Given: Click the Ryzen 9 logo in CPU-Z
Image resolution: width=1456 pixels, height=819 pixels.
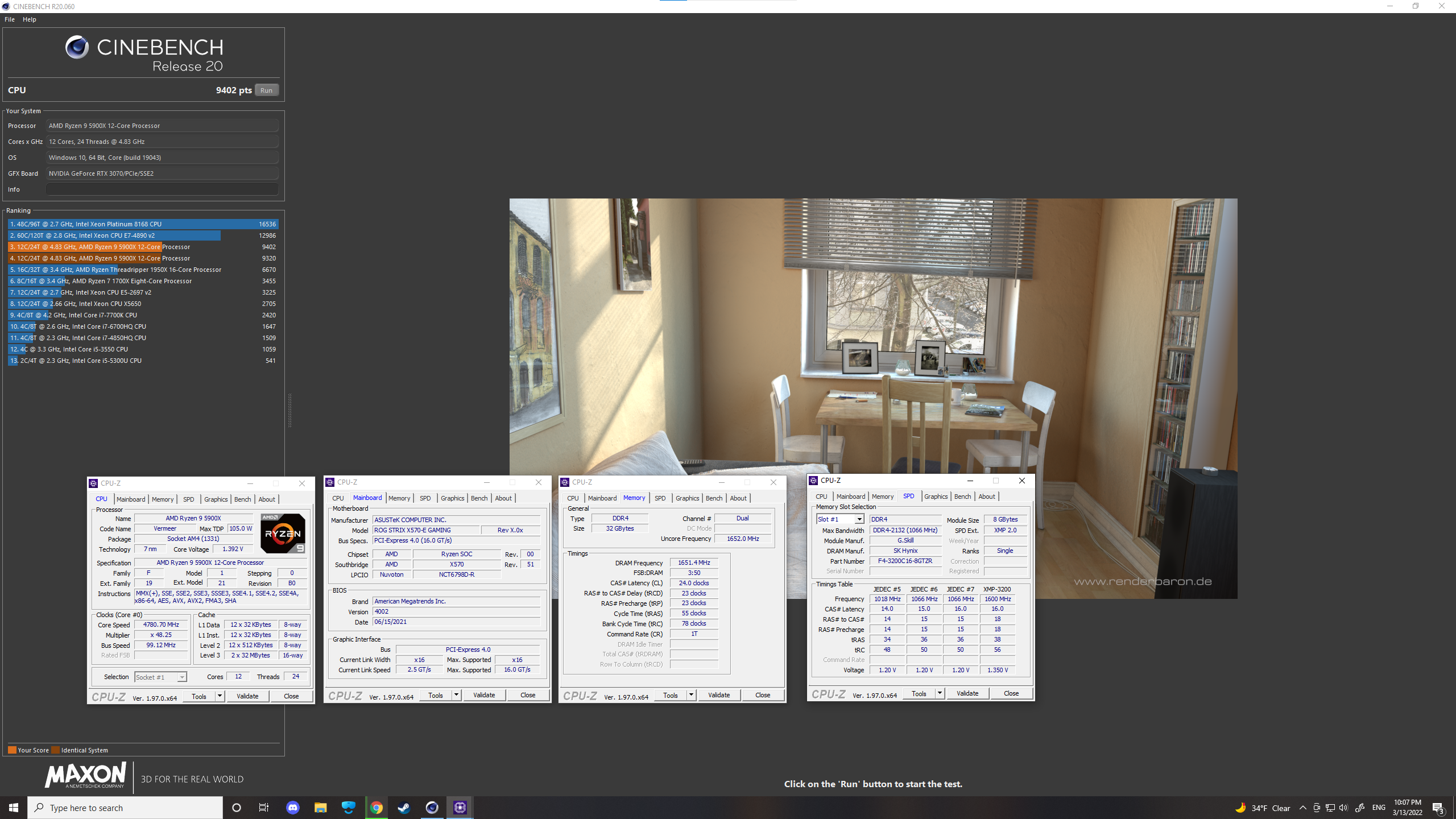Looking at the screenshot, I should click(x=283, y=533).
